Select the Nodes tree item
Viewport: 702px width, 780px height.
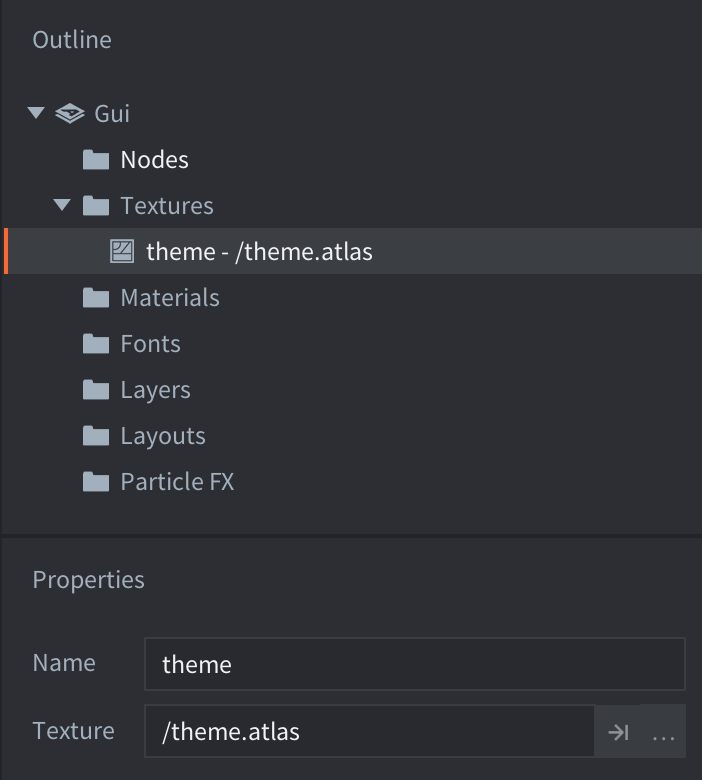[x=154, y=160]
